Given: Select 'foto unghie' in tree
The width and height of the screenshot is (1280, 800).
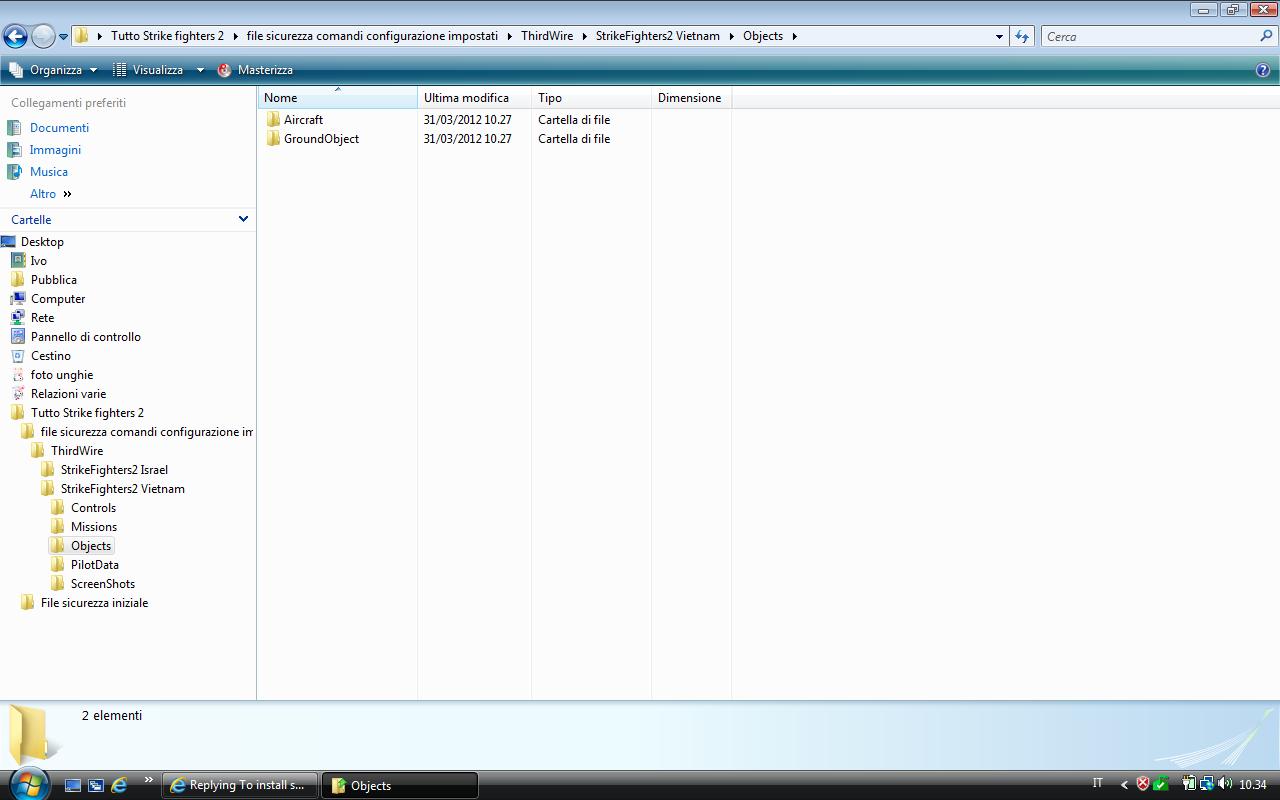Looking at the screenshot, I should pos(61,375).
